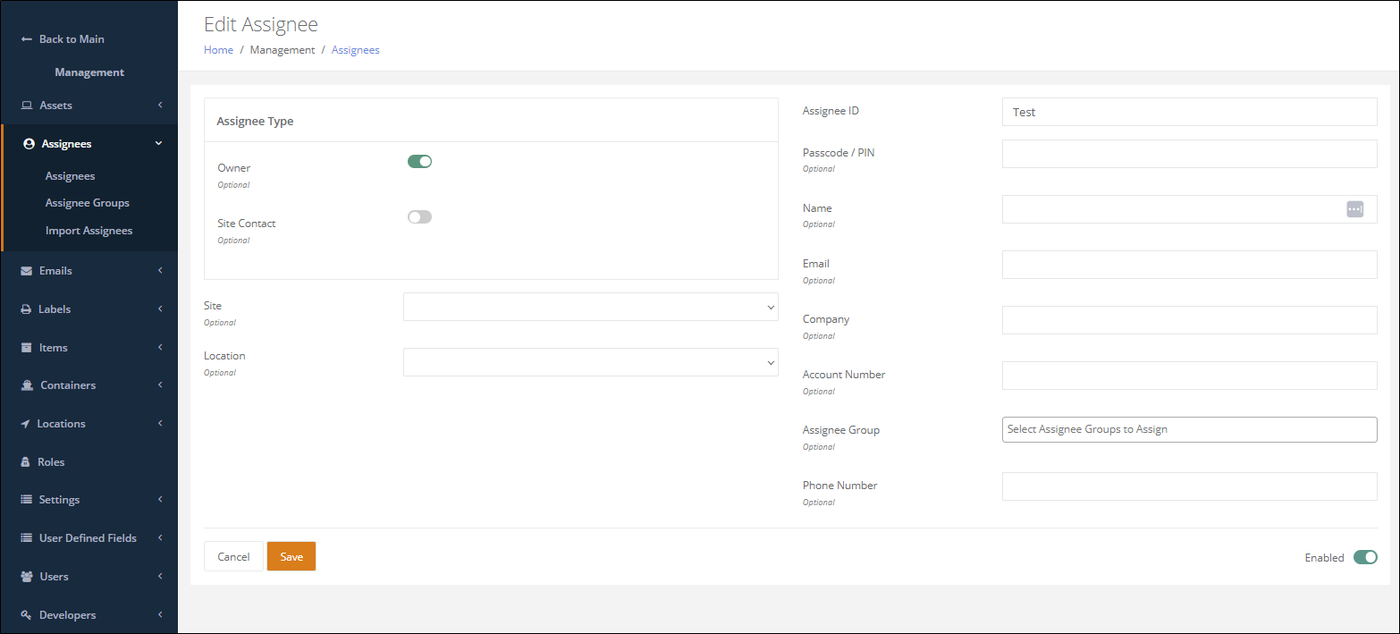Click the Roles lock icon
Image resolution: width=1400 pixels, height=634 pixels.
point(27,462)
